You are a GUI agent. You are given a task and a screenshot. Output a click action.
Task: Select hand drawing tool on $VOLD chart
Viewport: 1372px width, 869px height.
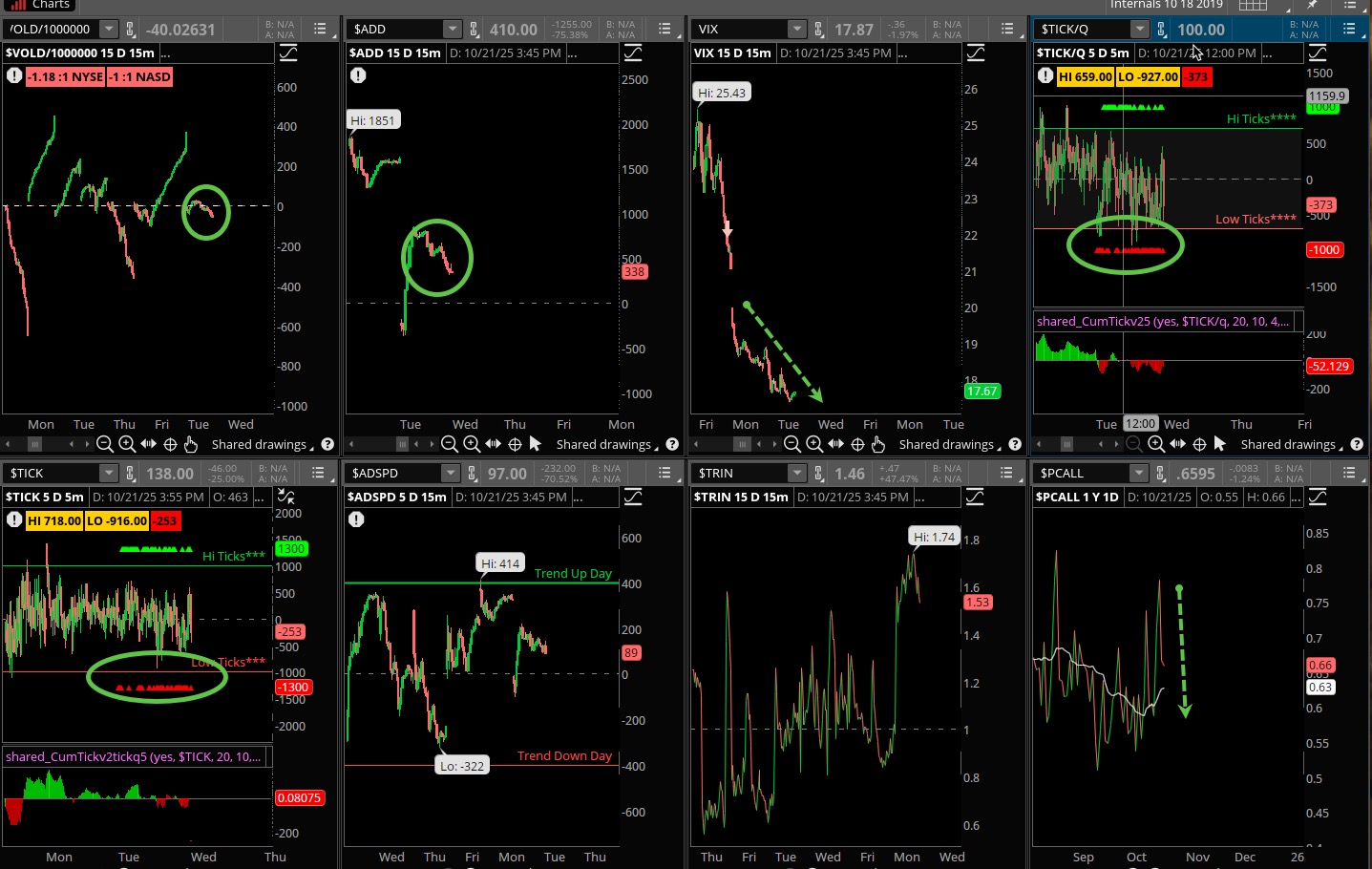pyautogui.click(x=191, y=444)
